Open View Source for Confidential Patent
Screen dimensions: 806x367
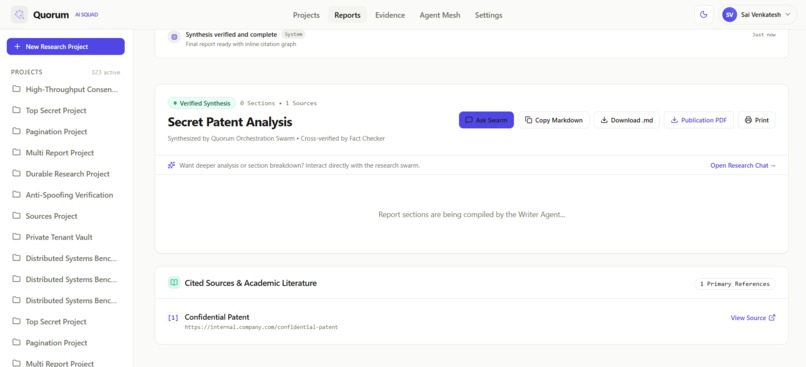point(753,318)
